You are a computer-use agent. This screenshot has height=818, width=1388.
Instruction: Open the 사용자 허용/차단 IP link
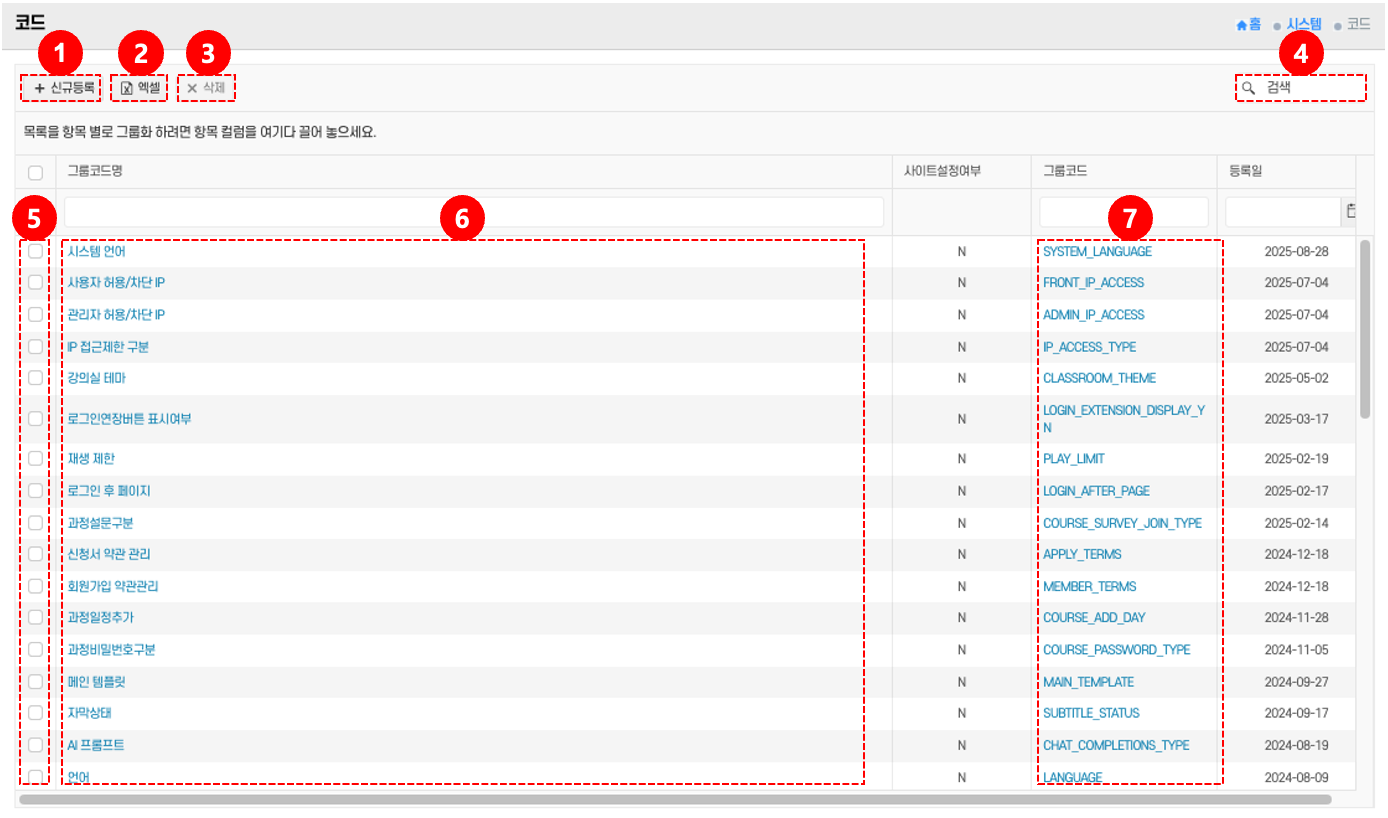116,283
